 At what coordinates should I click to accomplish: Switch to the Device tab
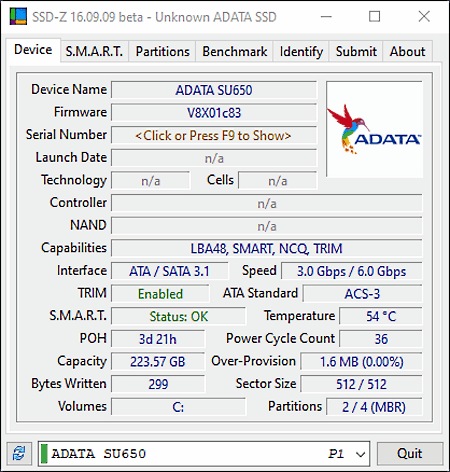click(33, 50)
